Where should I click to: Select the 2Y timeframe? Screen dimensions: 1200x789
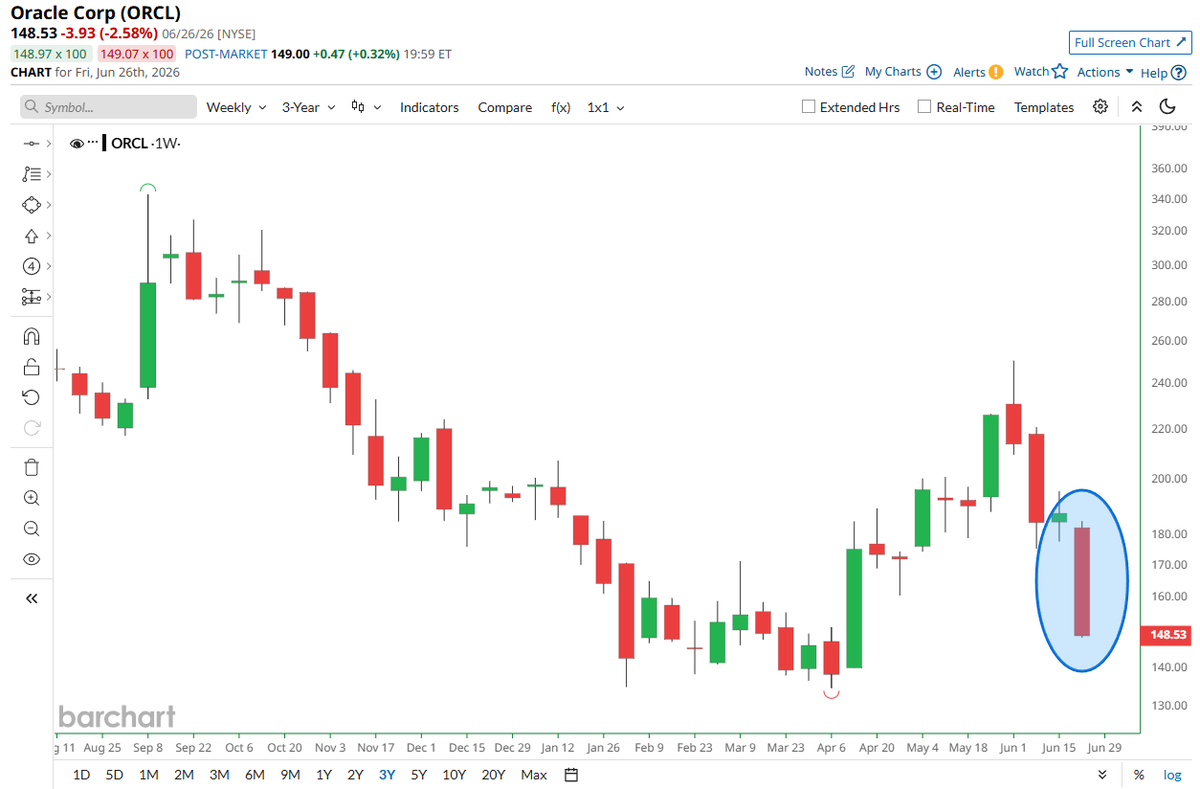click(355, 774)
